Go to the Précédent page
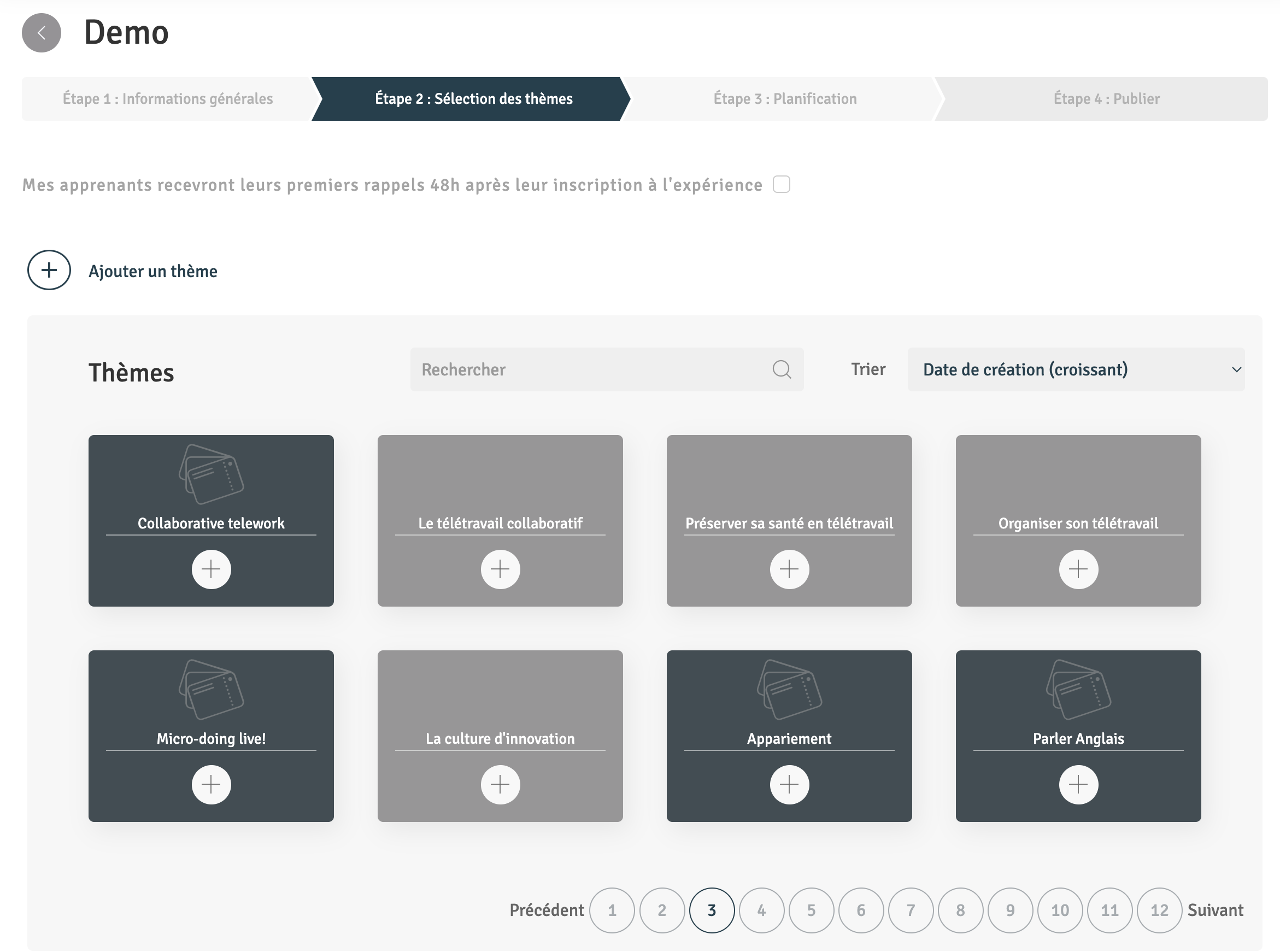The width and height of the screenshot is (1280, 952). point(547,910)
